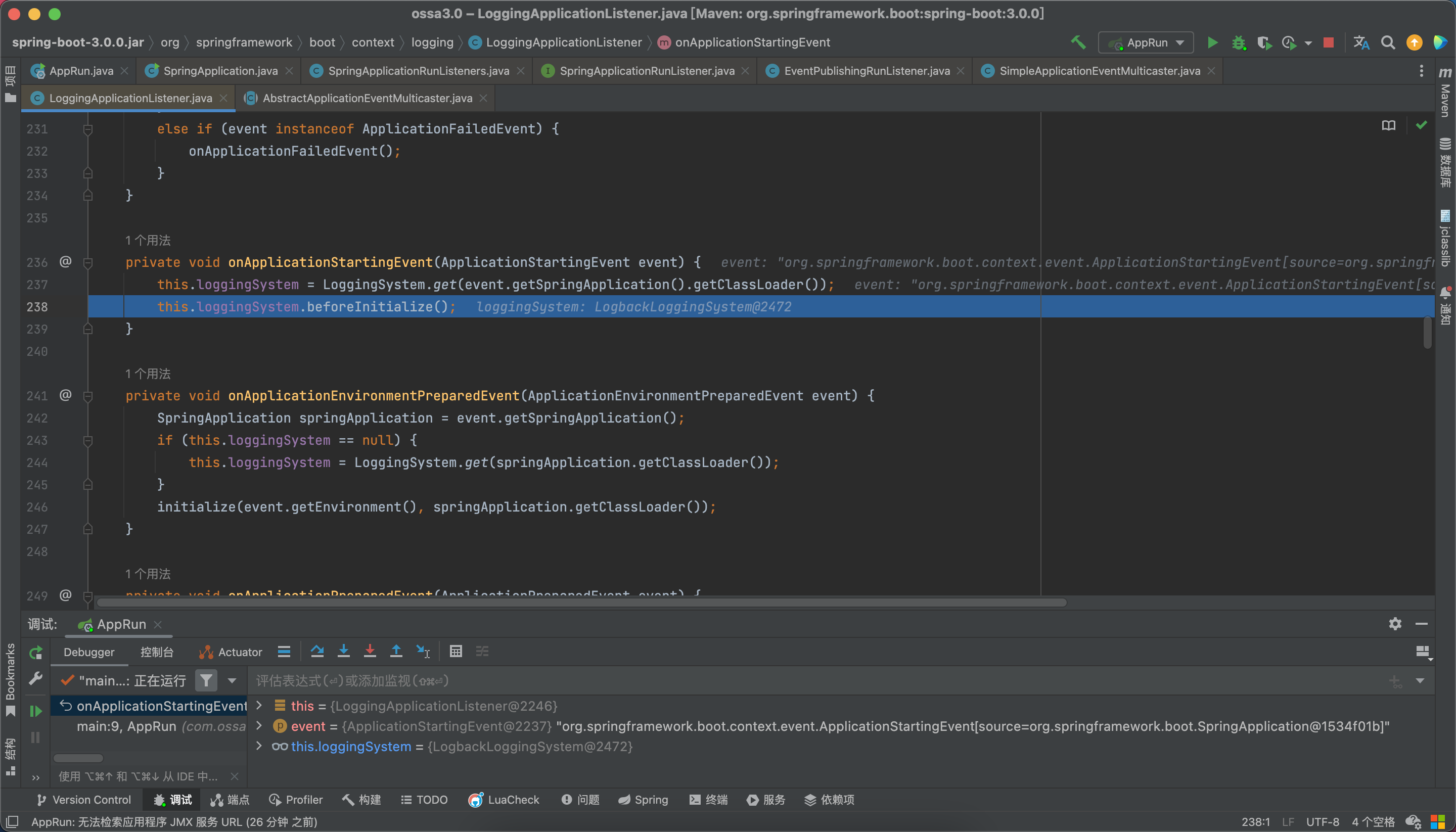This screenshot has height=832, width=1456.
Task: Toggle Reader Mode book icon
Action: [1388, 125]
